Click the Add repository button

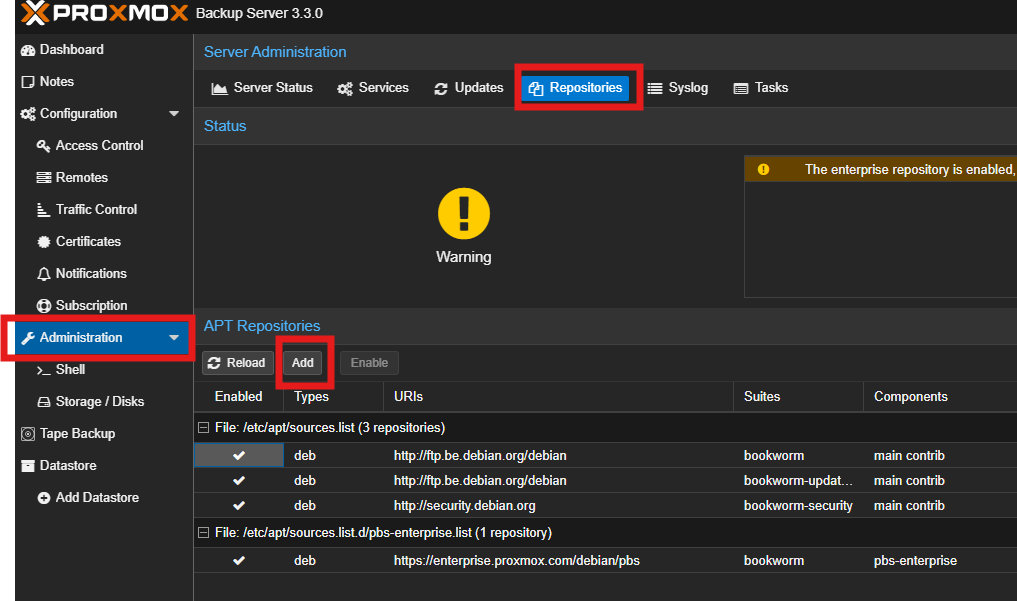[x=302, y=362]
